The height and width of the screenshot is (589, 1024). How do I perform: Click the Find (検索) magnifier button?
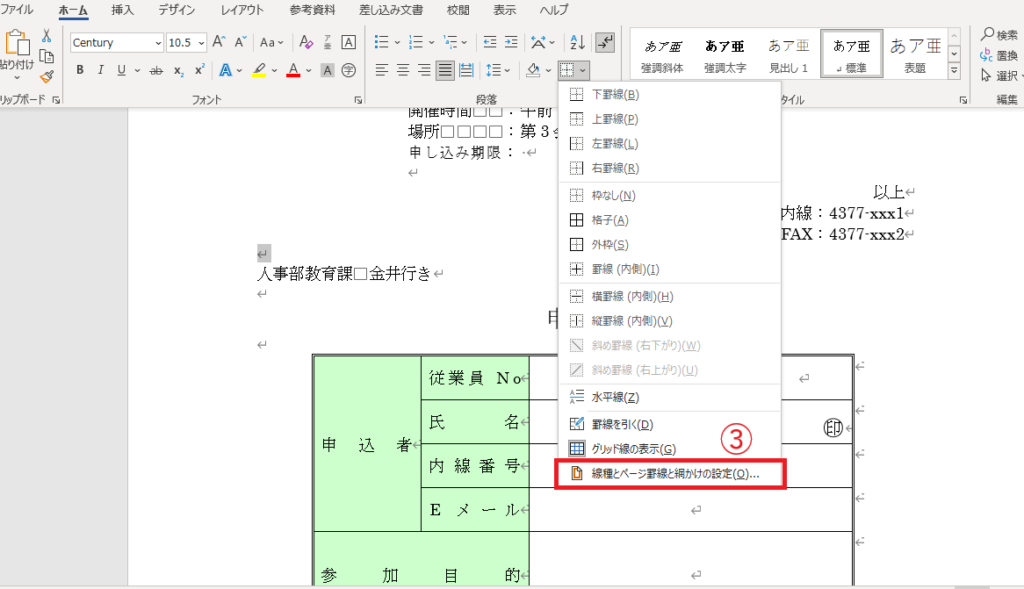click(999, 35)
